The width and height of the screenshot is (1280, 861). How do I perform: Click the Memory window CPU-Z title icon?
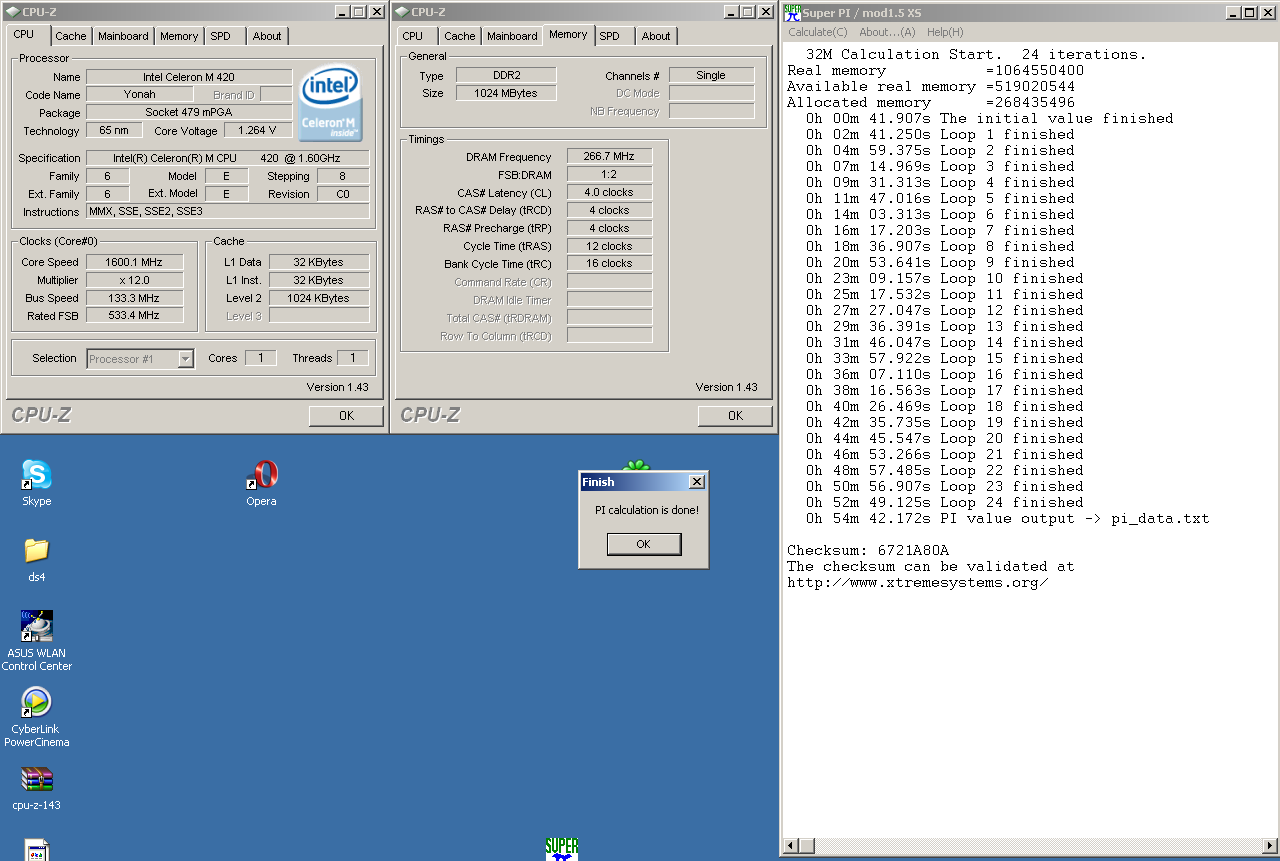point(401,12)
